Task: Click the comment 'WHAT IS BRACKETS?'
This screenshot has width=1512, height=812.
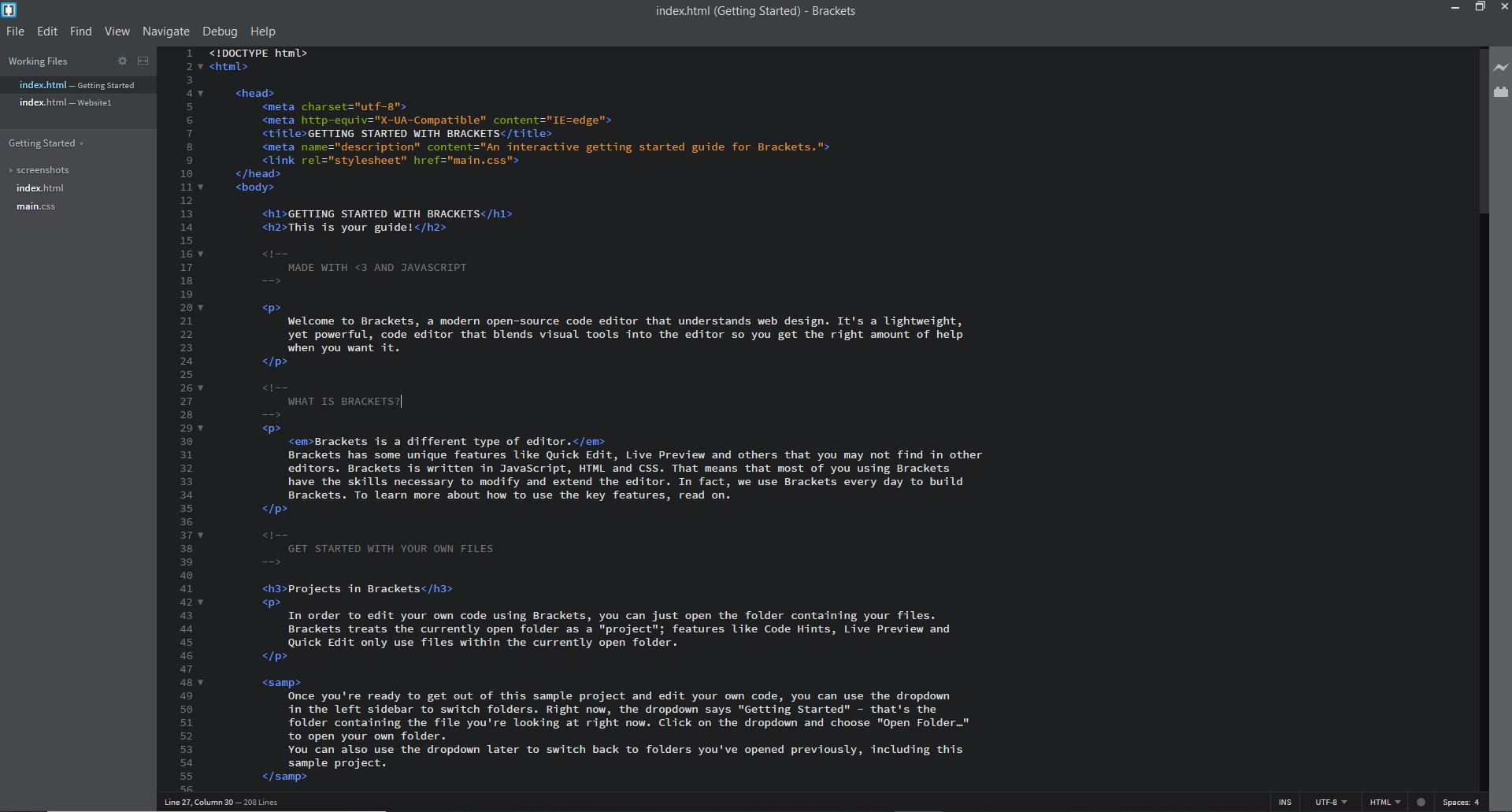Action: coord(344,402)
